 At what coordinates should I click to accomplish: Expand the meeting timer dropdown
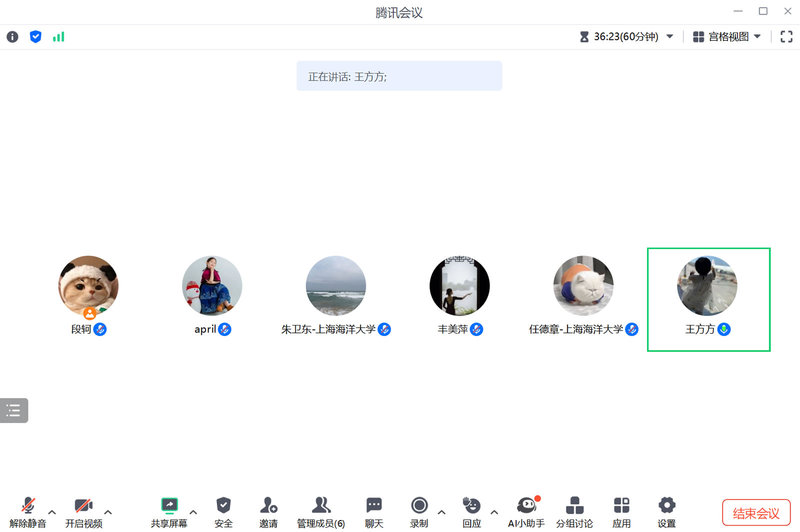tap(669, 37)
